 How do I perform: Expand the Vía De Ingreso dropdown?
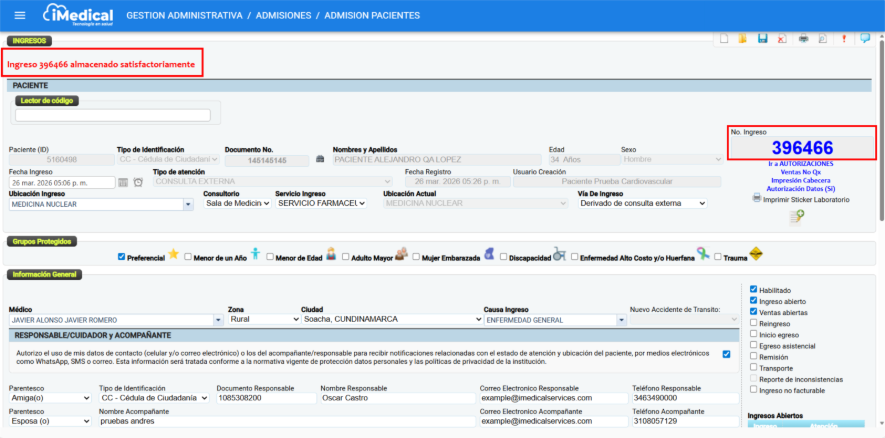click(x=642, y=203)
